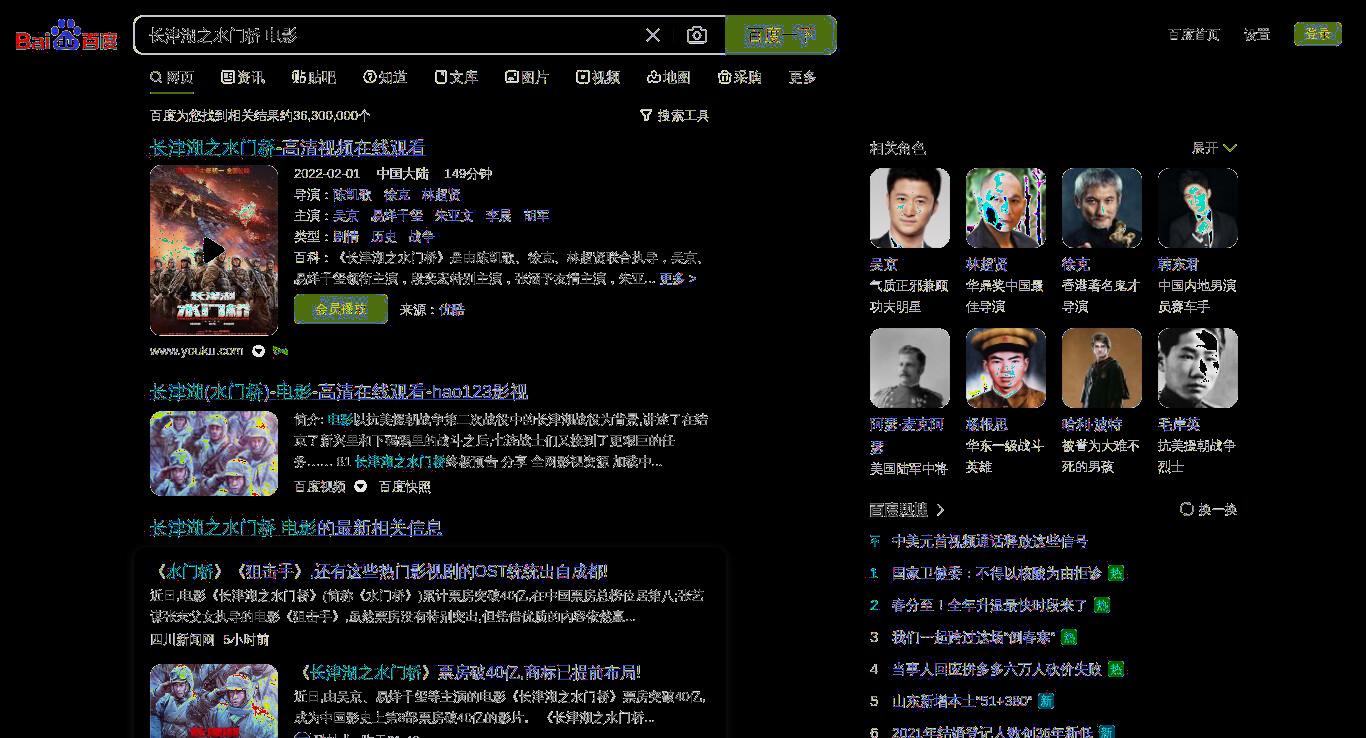Open hot search 国家卫健委 item
1366x738 pixels.
pos(997,573)
